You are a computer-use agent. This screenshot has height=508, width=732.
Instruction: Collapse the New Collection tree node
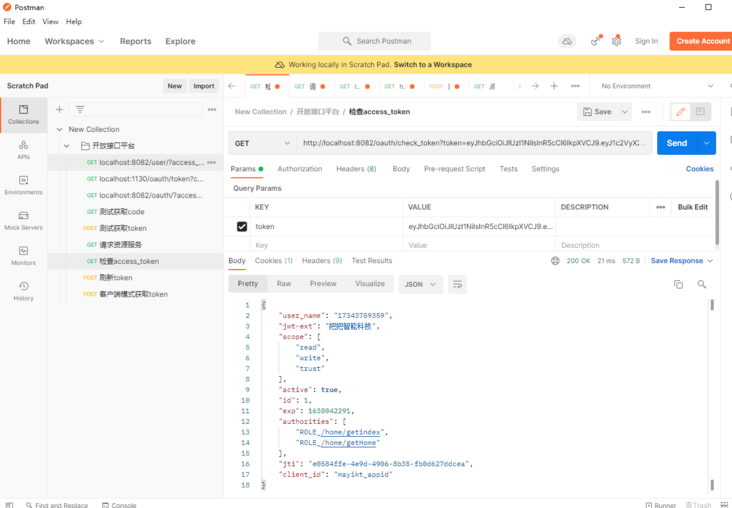pyautogui.click(x=60, y=129)
